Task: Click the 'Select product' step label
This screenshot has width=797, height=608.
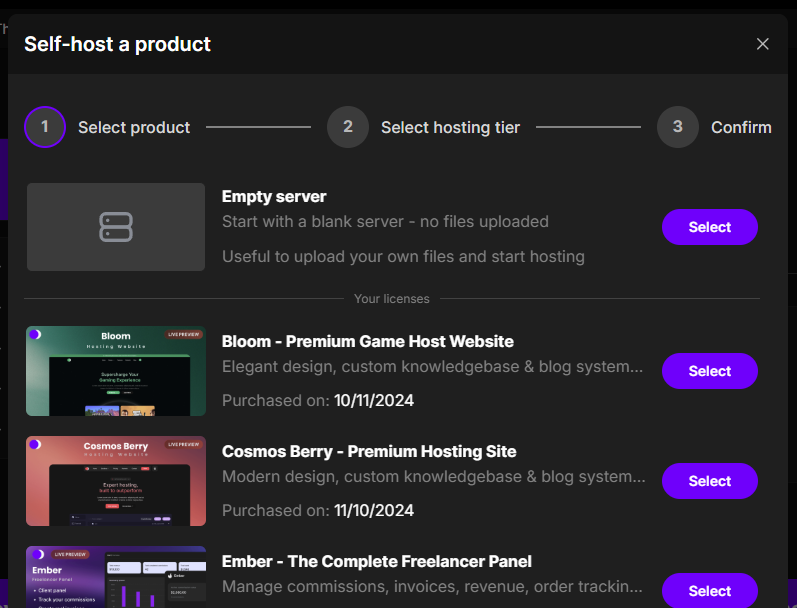Action: click(x=134, y=128)
